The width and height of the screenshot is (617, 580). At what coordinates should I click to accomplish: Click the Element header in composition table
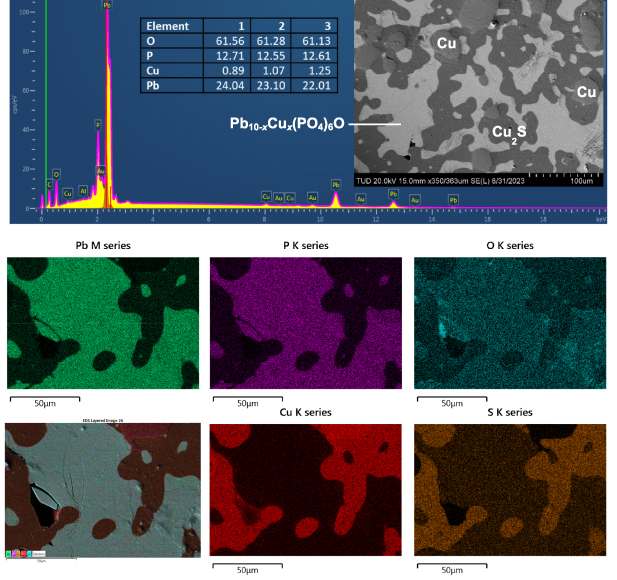click(x=165, y=25)
